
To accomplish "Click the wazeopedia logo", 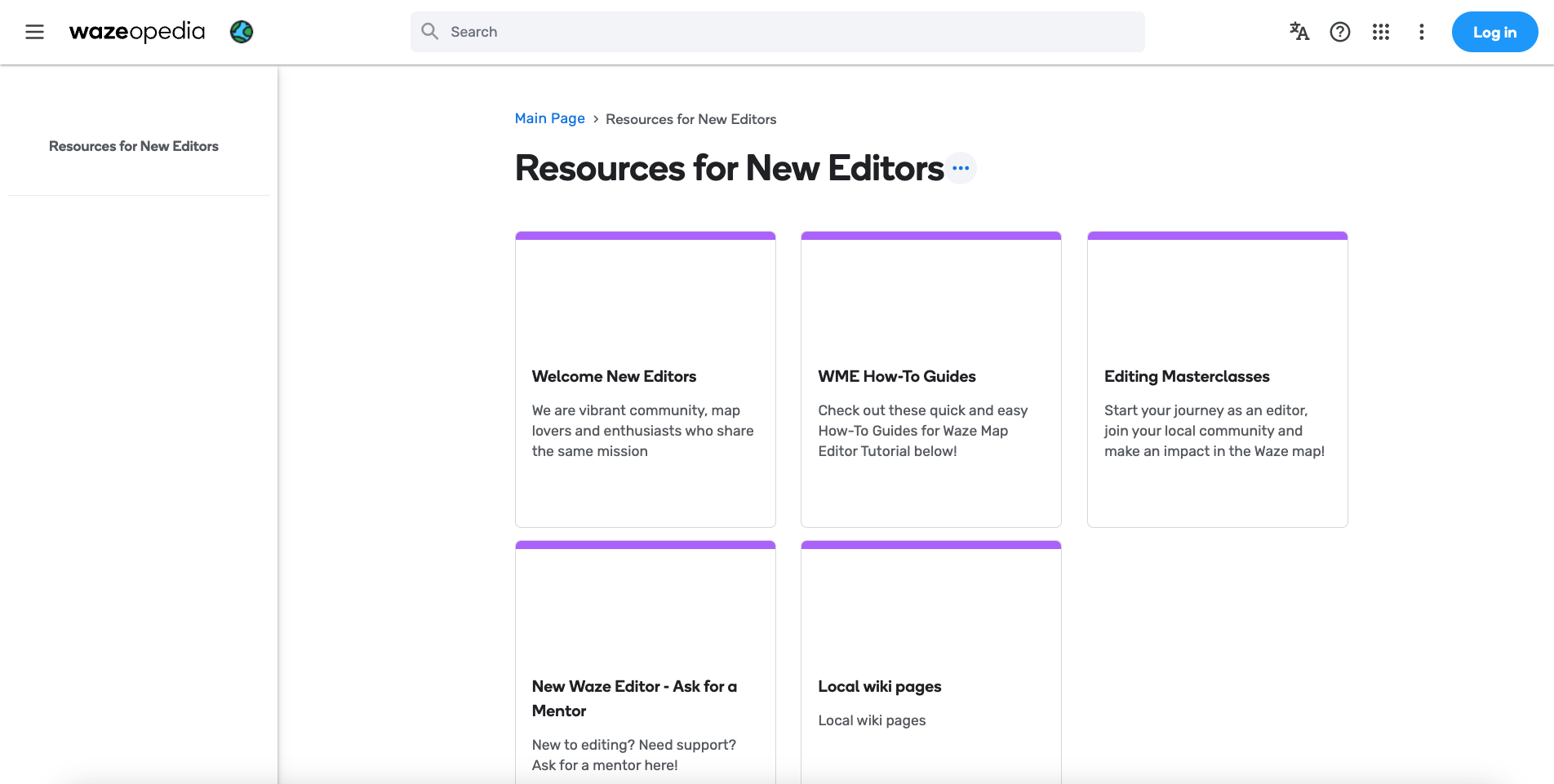I will click(136, 32).
